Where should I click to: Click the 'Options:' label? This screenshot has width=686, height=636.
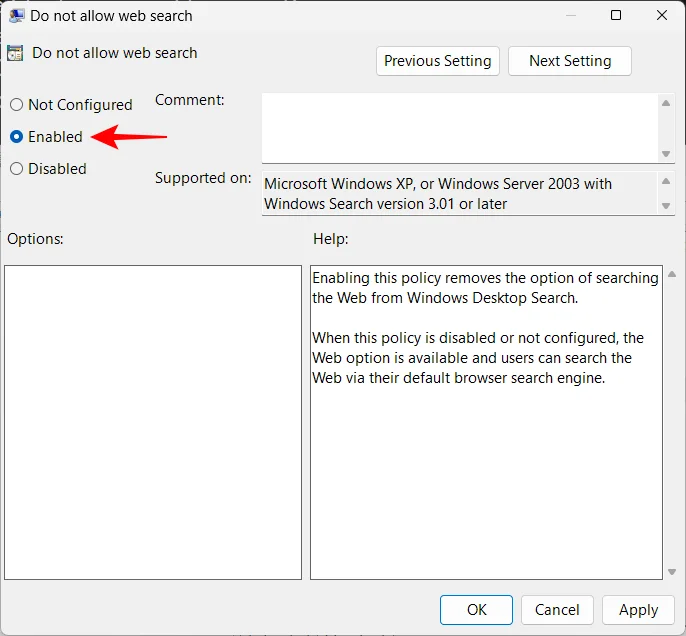point(35,239)
